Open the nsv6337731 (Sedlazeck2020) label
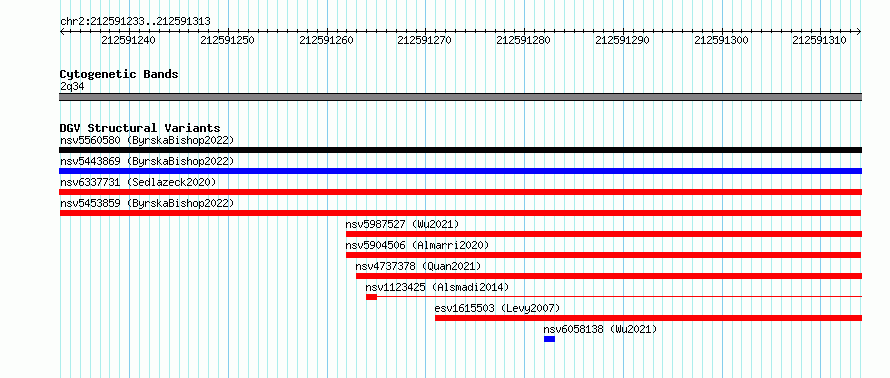890x378 pixels. (x=138, y=182)
